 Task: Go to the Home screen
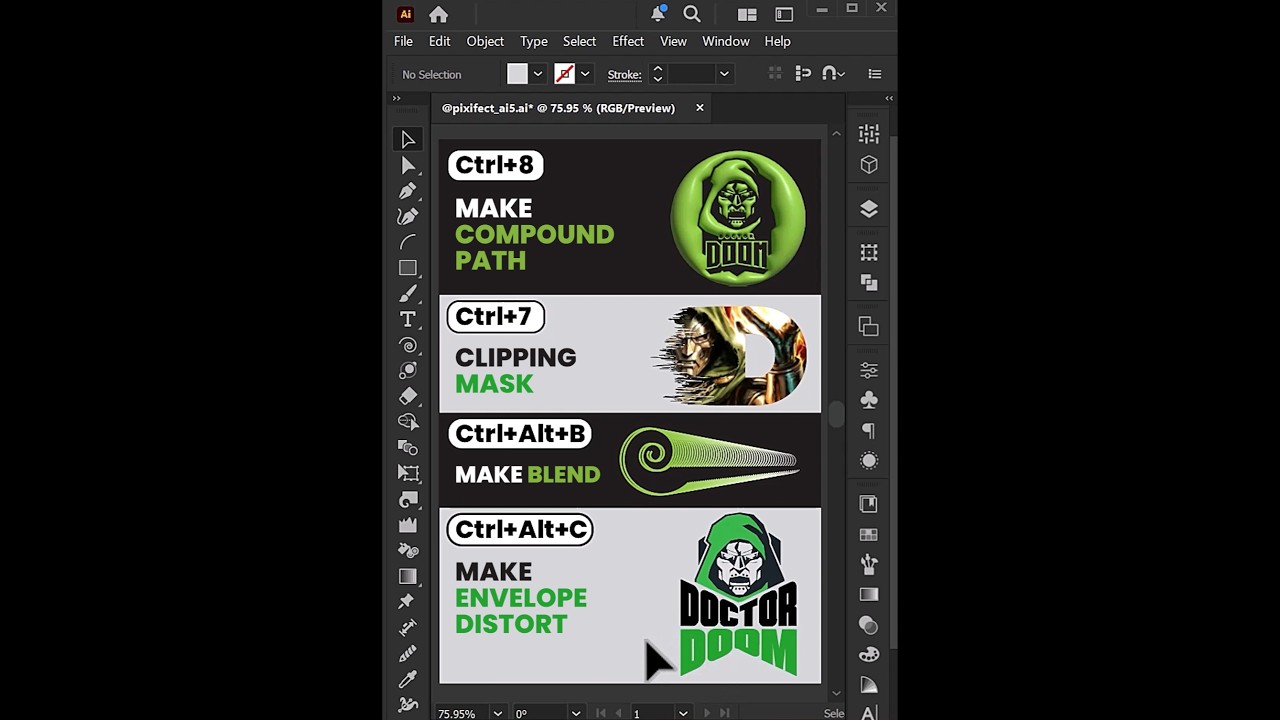[438, 14]
